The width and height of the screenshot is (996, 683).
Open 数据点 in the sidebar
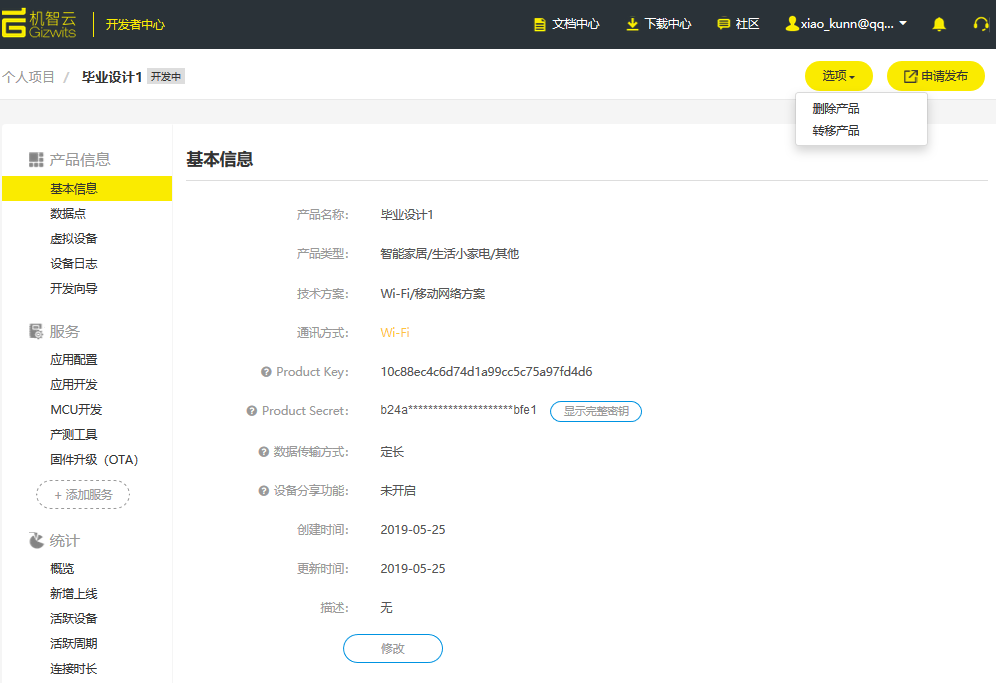75,214
